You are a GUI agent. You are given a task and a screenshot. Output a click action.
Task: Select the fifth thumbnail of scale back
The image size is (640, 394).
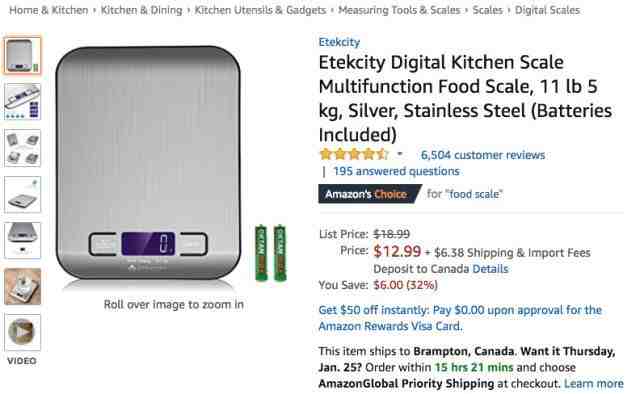(22, 240)
